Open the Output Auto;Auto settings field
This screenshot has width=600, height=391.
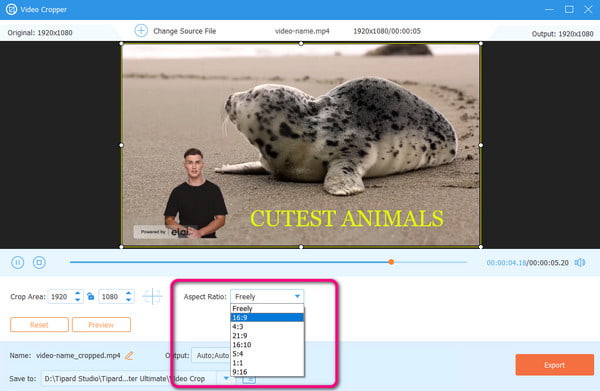210,355
